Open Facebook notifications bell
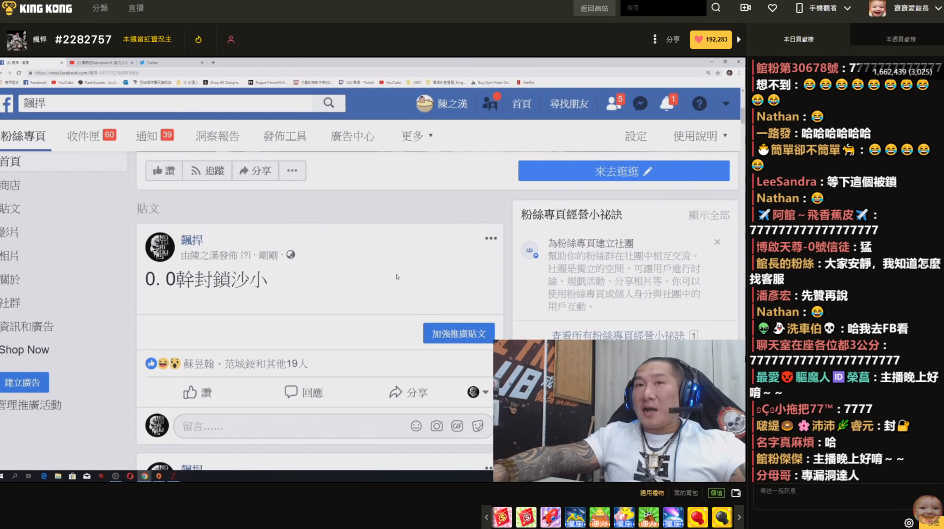This screenshot has height=529, width=944. click(667, 104)
